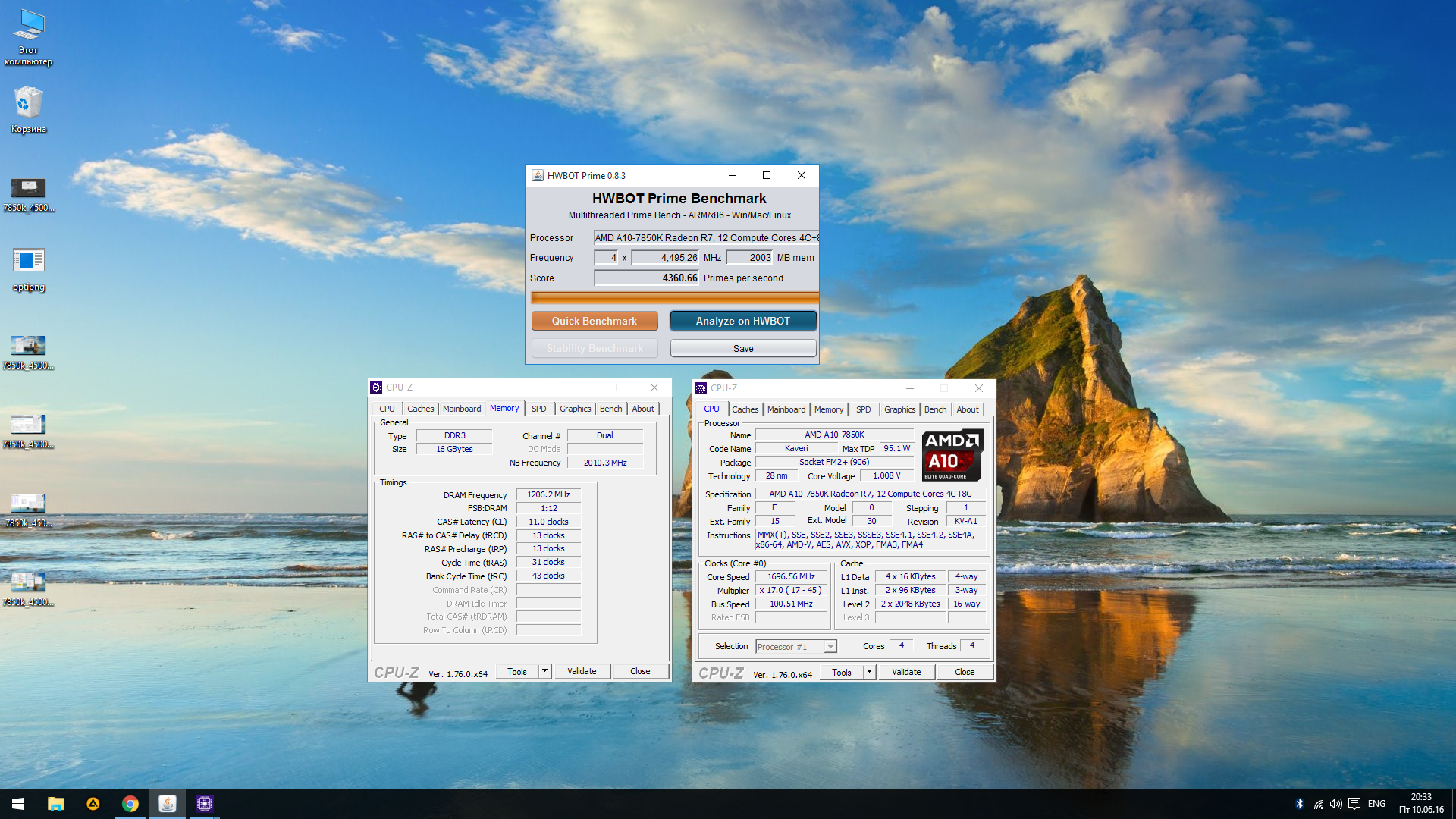Click the yellow triangle taskbar app icon
Viewport: 1456px width, 819px height.
(x=93, y=804)
